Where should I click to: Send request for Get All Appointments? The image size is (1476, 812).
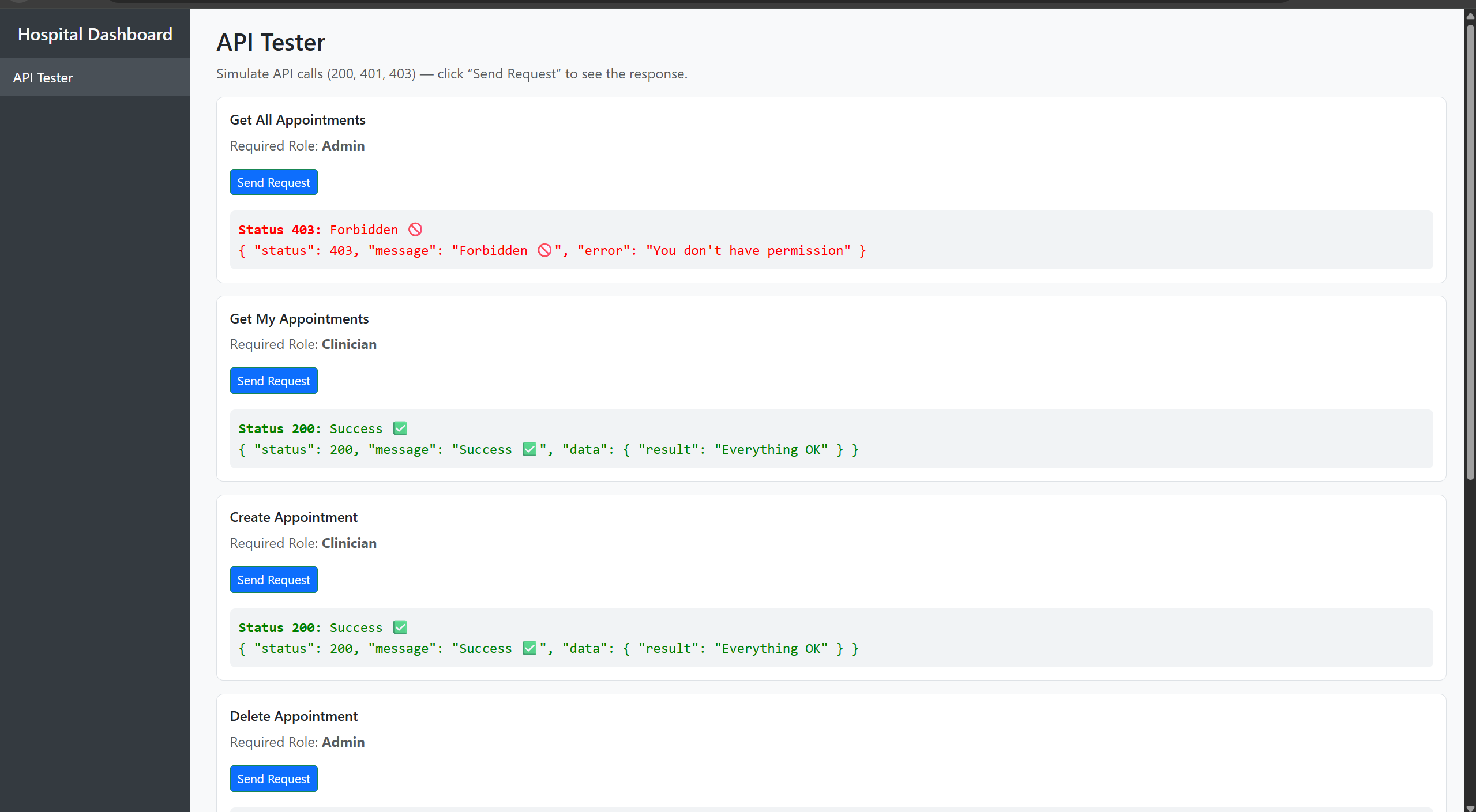coord(273,182)
